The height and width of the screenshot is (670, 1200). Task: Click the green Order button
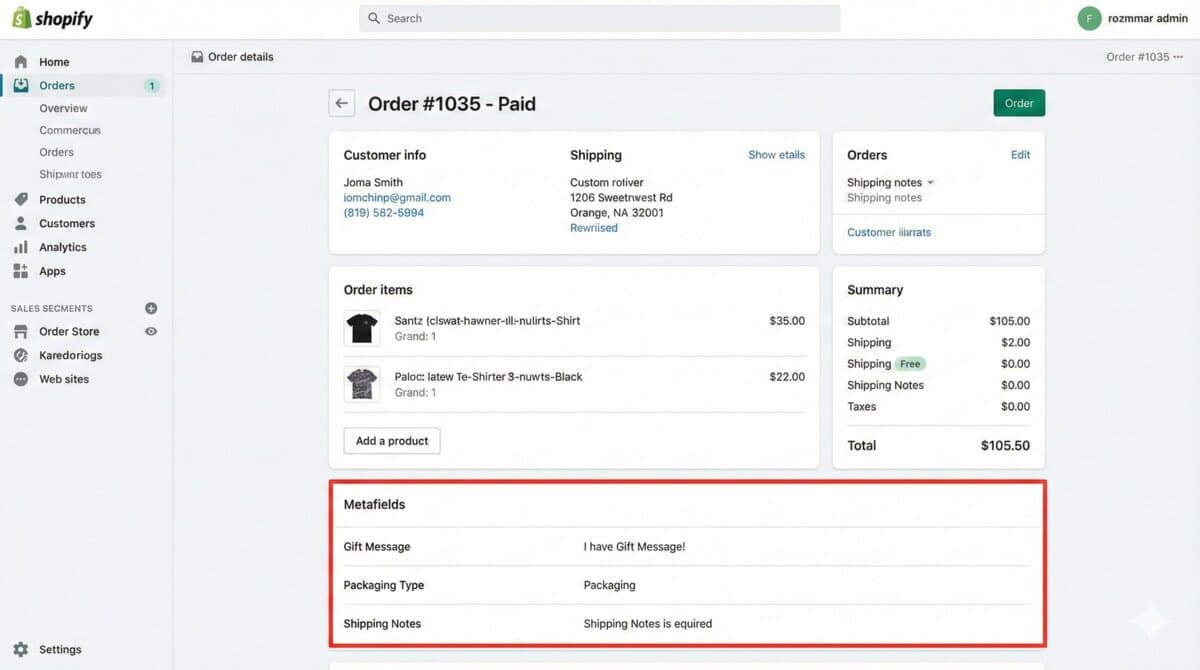click(1019, 102)
